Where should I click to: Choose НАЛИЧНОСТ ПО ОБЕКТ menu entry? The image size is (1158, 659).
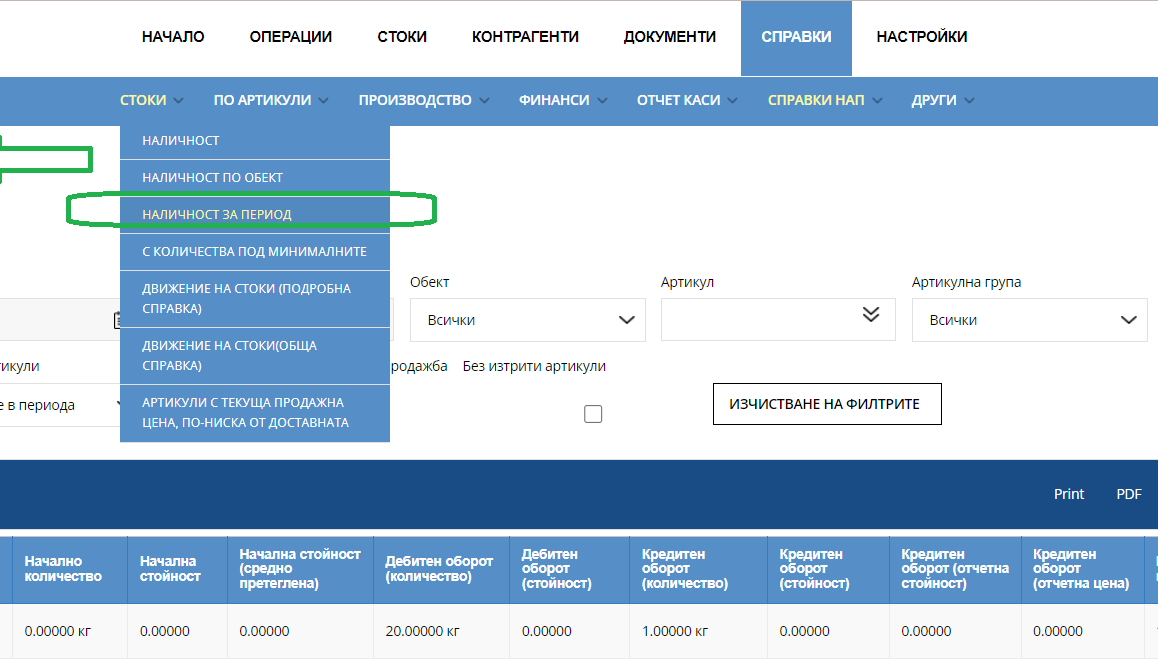pyautogui.click(x=255, y=178)
